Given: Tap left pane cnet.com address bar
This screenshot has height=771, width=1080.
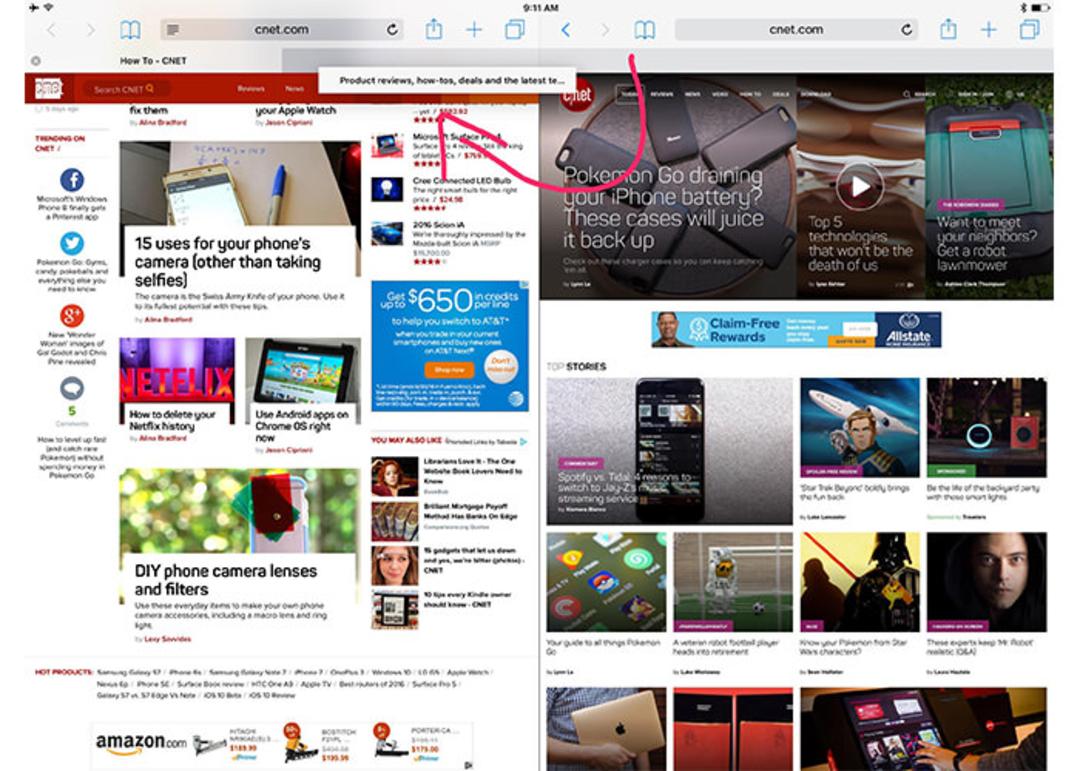Looking at the screenshot, I should click(282, 30).
